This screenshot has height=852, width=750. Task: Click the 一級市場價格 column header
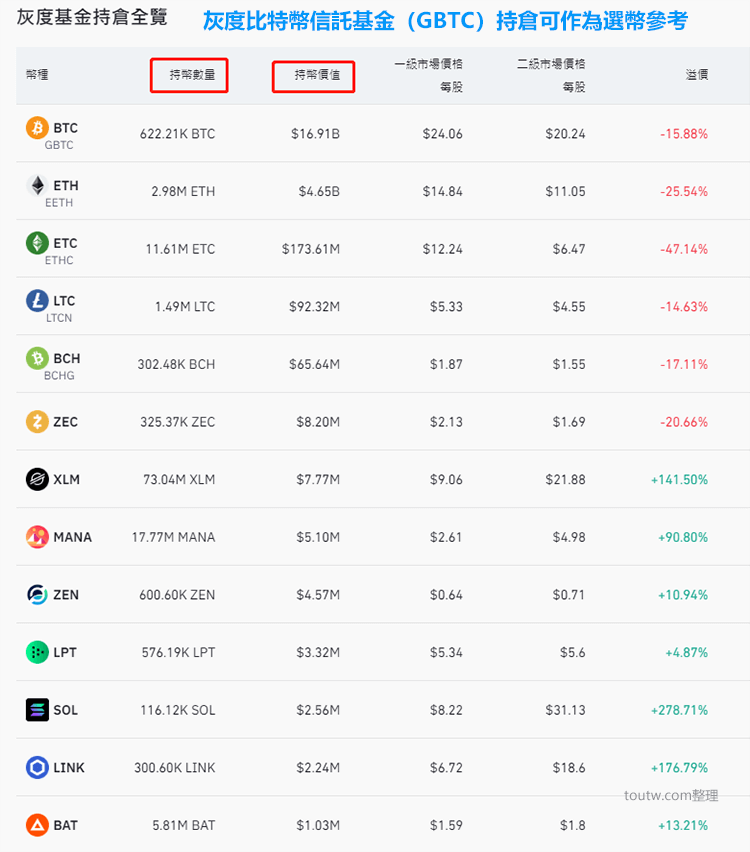coord(428,75)
